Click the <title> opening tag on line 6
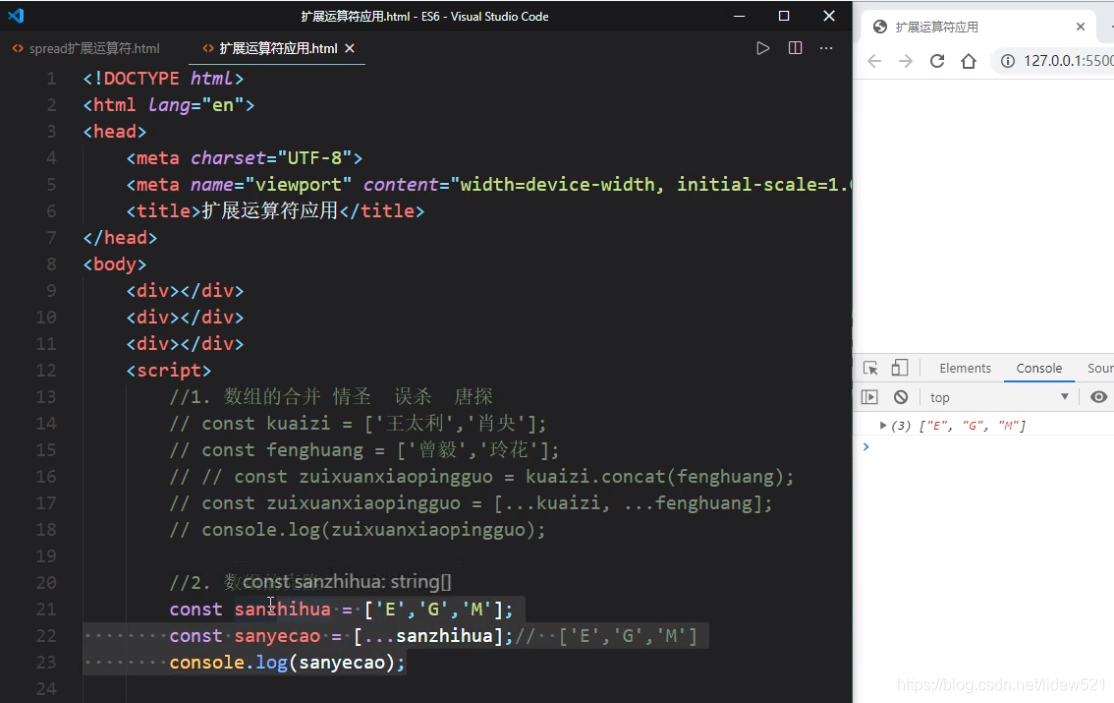This screenshot has width=1114, height=703. (164, 211)
